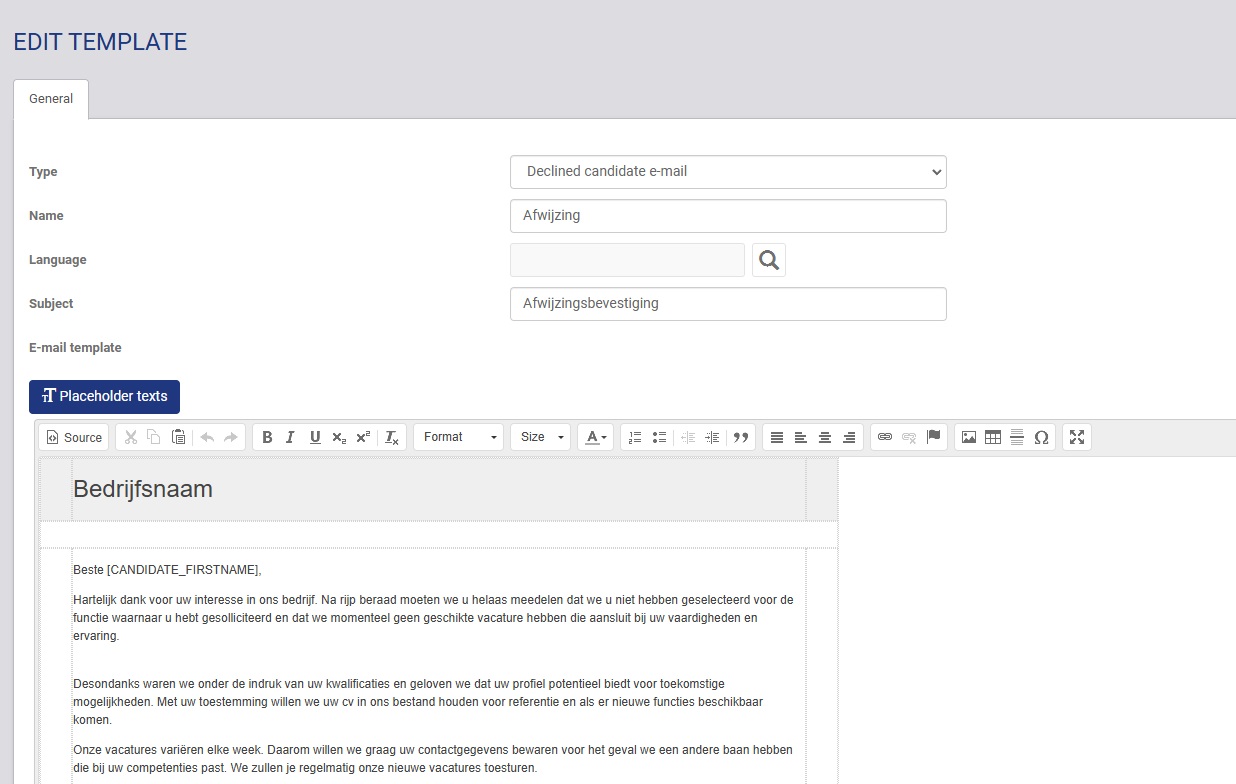Screen dimensions: 1236x784
Task: Expand the Format dropdown
Action: click(x=460, y=437)
